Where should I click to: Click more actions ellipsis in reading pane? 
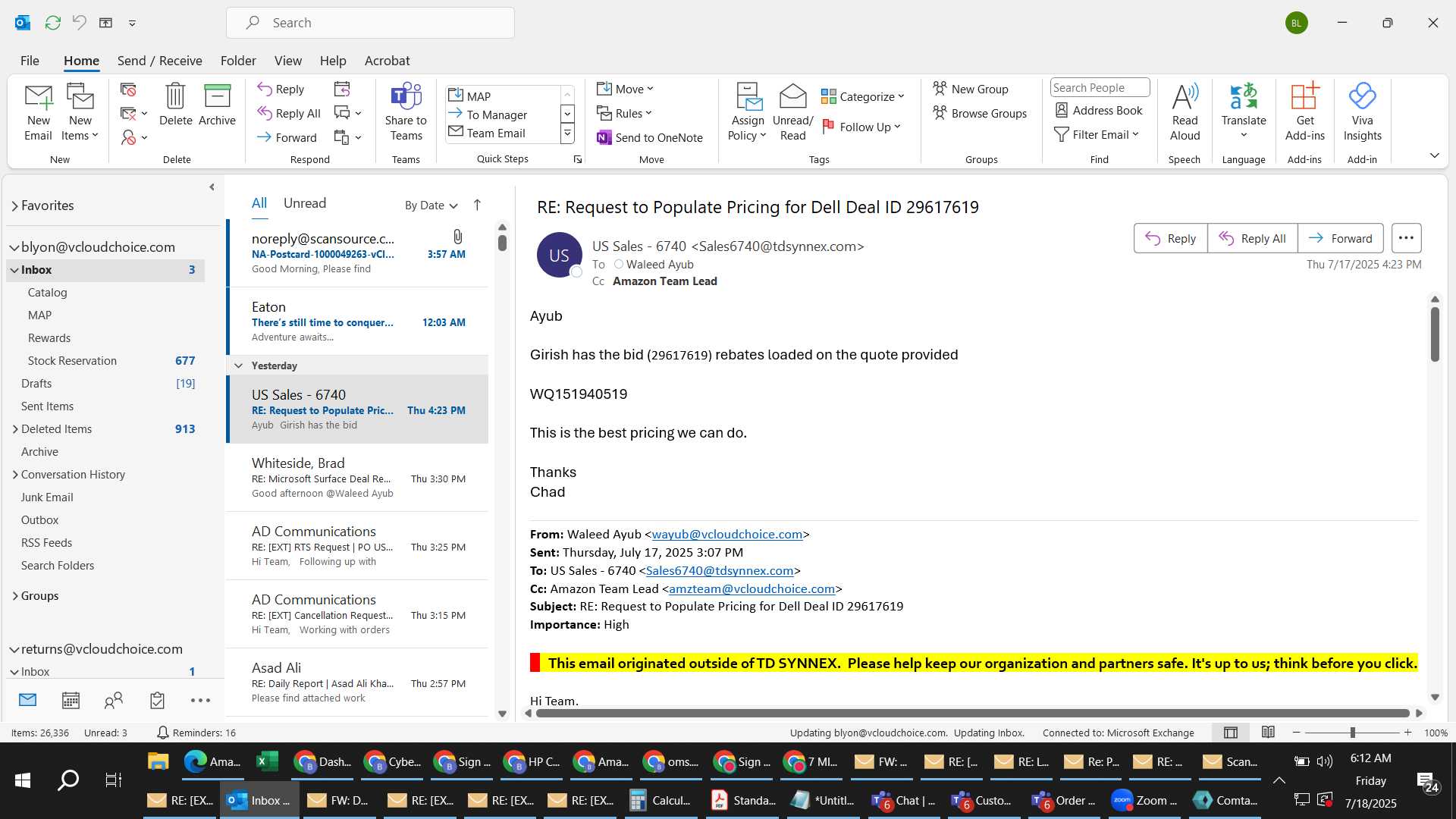tap(1406, 238)
